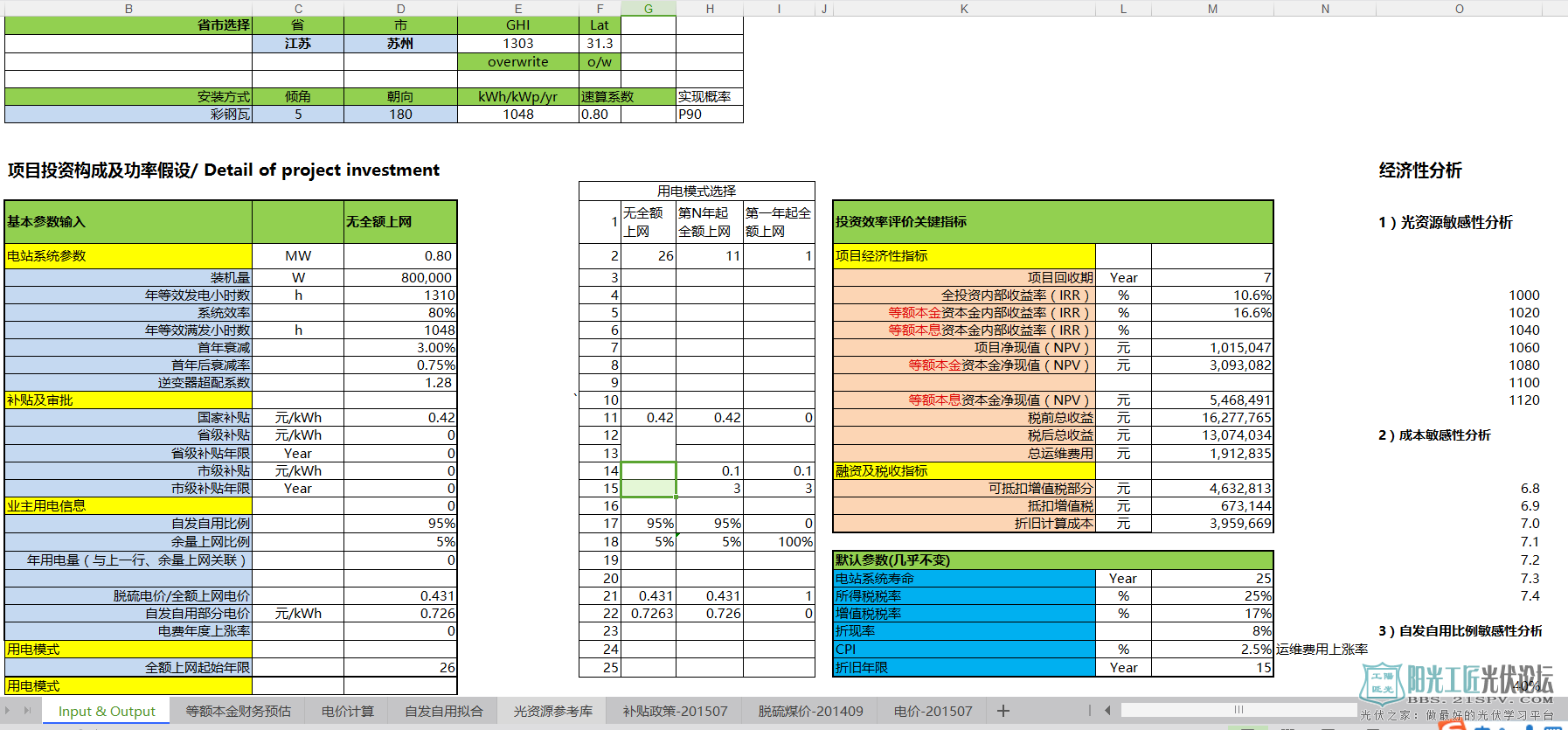This screenshot has height=730, width=1568.
Task: Click the 100% cell in row 18
Action: click(x=779, y=542)
